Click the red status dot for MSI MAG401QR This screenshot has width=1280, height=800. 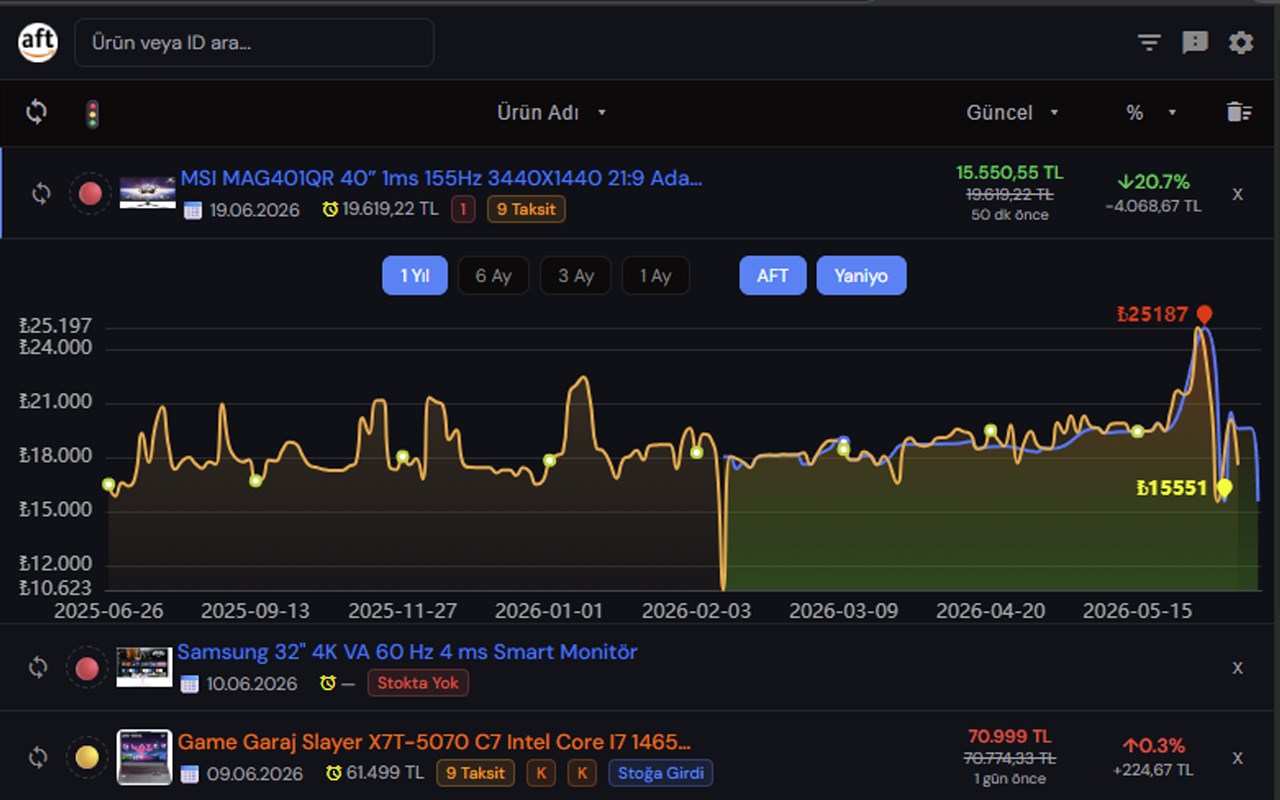(x=90, y=193)
